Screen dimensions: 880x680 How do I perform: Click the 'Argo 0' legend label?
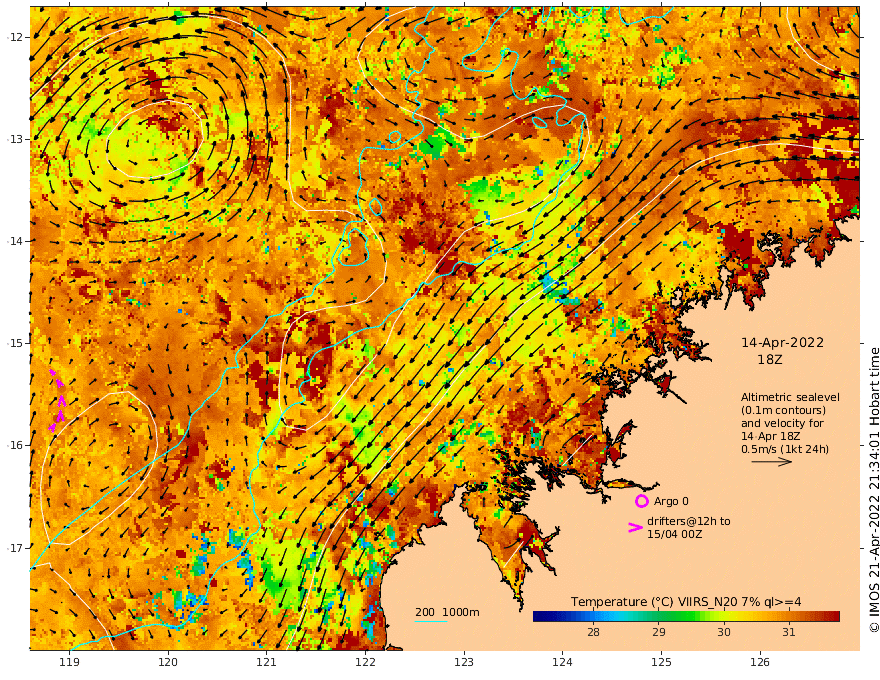click(671, 501)
